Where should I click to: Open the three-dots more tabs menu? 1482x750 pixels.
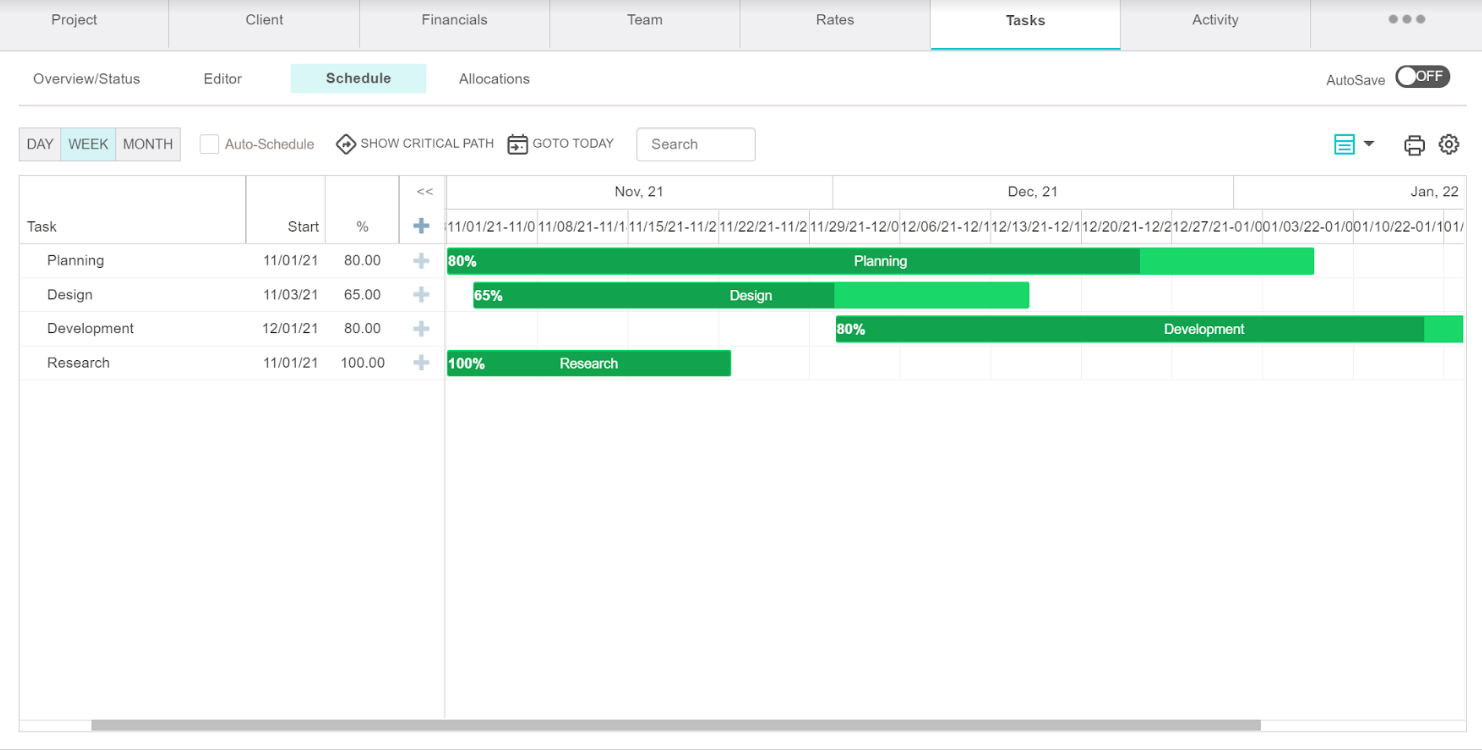click(1406, 20)
